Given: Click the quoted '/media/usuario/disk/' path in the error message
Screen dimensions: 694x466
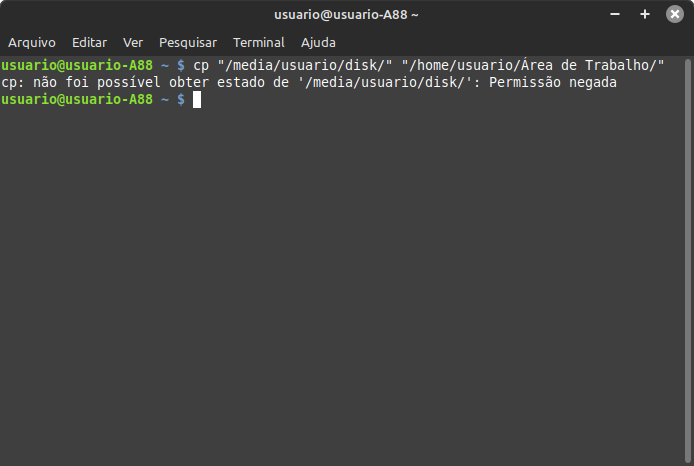Looking at the screenshot, I should click(385, 82).
